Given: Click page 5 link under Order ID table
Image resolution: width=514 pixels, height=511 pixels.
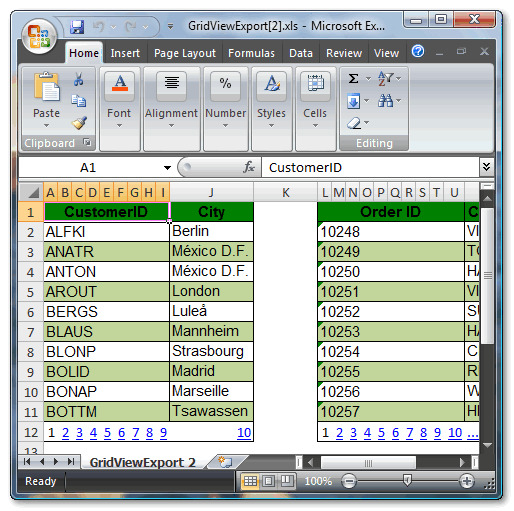Looking at the screenshot, I should 381,433.
